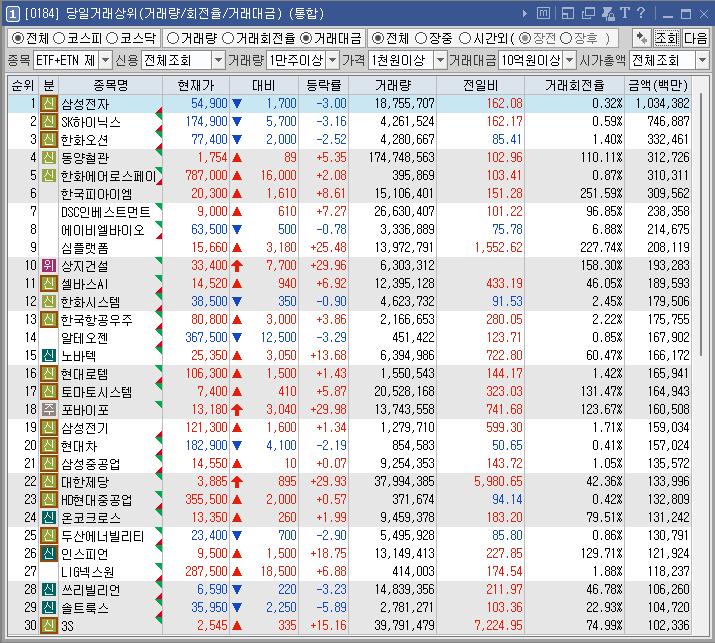Open the 종목 ETF+ETN 제 dropdown
Screen dimensions: 715x643
(105, 60)
